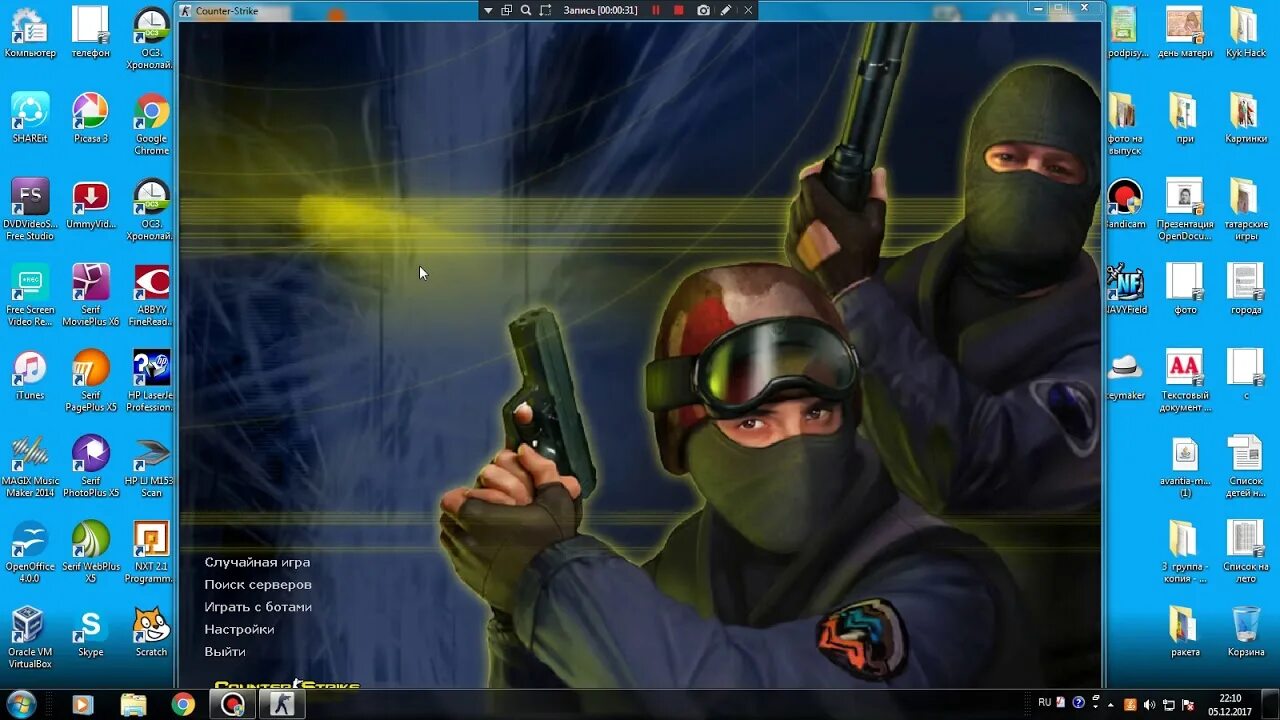
Task: Click the magnifier icon in recorder bar
Action: tap(526, 10)
